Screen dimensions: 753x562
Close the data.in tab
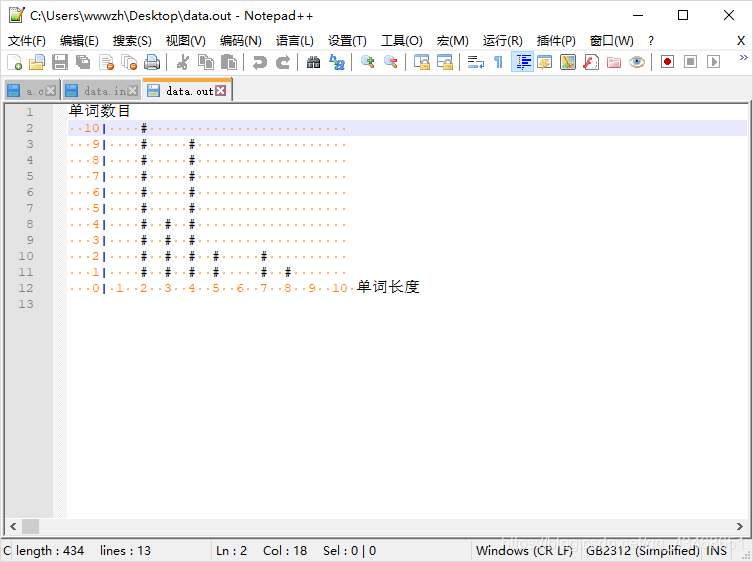(x=133, y=91)
